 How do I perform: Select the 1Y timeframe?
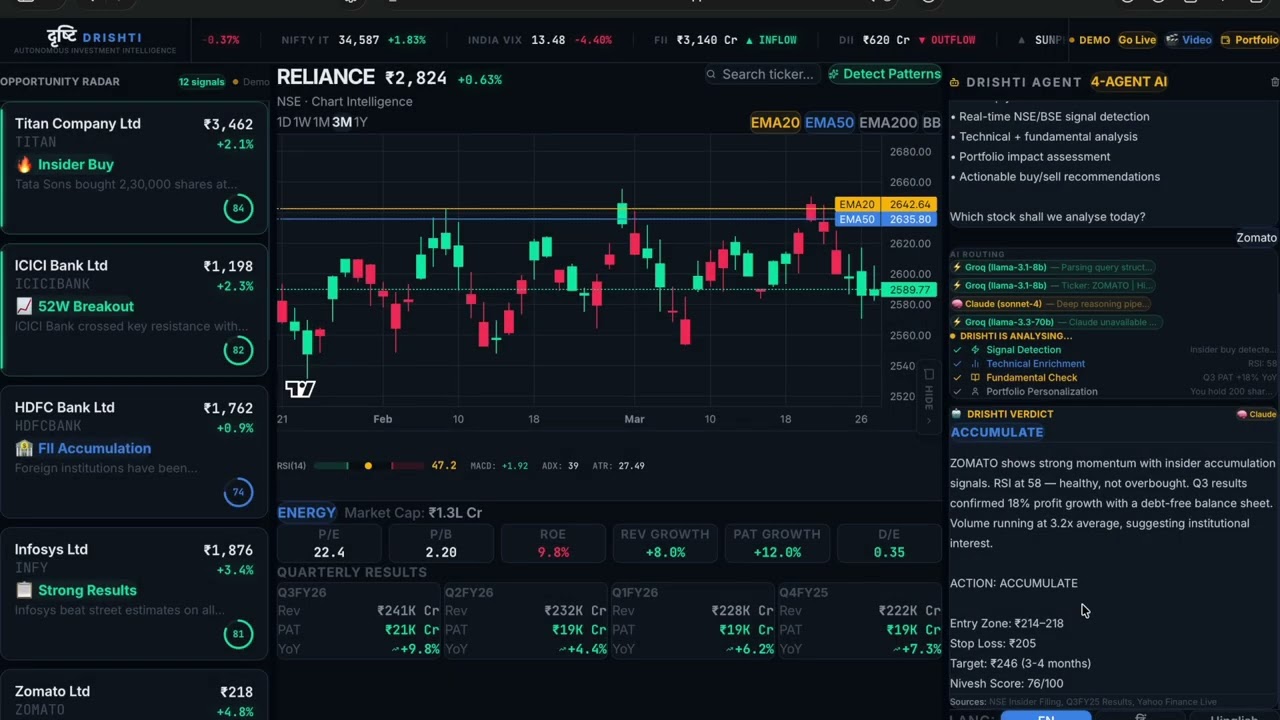[361, 122]
